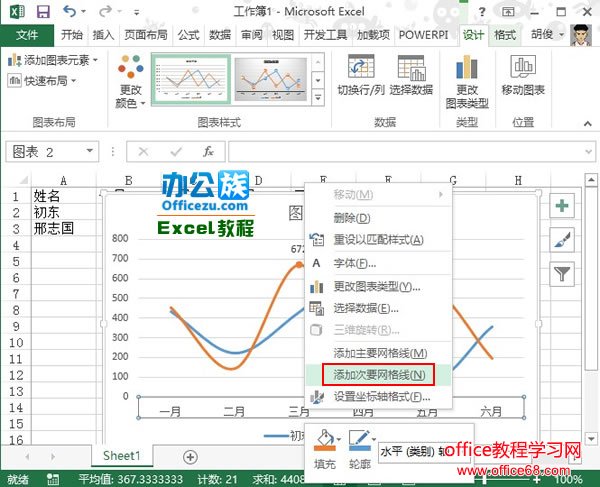600x487 pixels.
Task: Switch to the 插入 ribbon tab
Action: [103, 35]
